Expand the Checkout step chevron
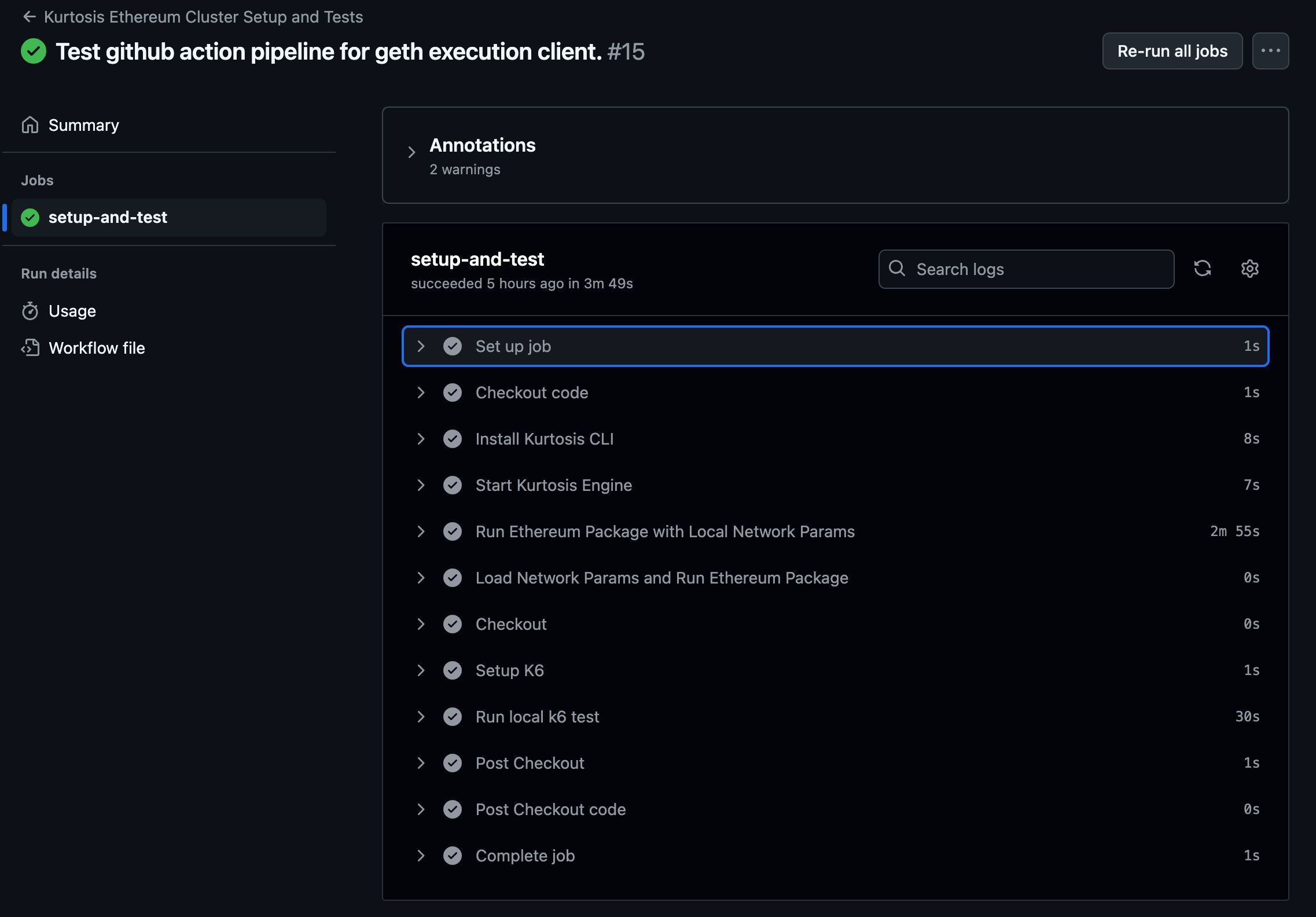The image size is (1316, 917). pyautogui.click(x=421, y=624)
